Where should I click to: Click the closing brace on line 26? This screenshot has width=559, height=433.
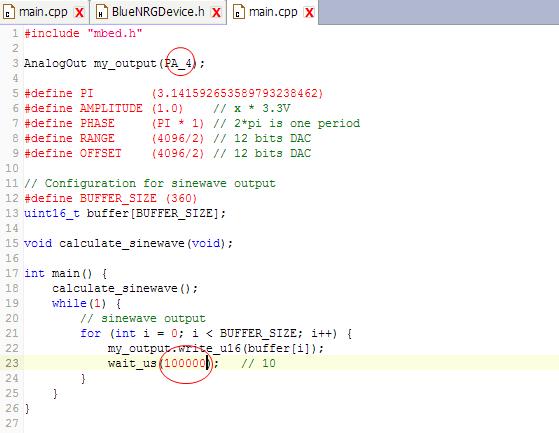point(27,408)
